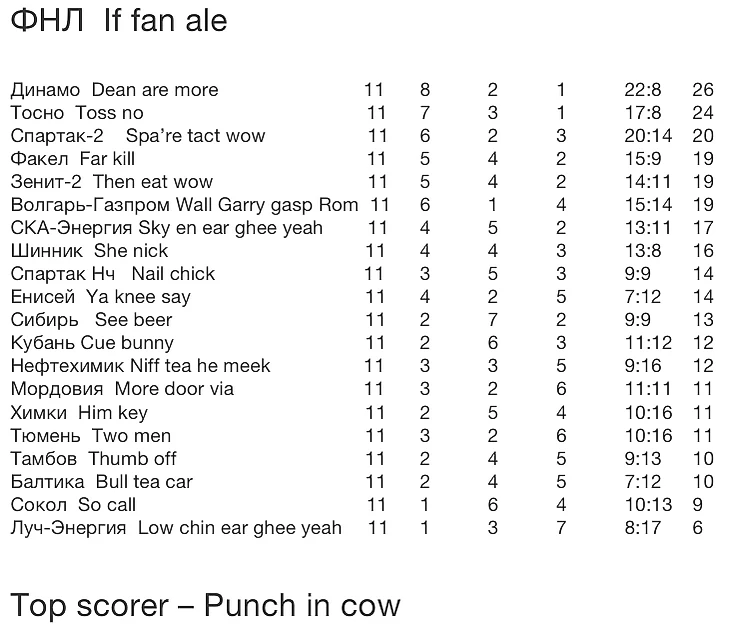Select the "Динамо Dean are more" team row
The width and height of the screenshot is (730, 624).
pyautogui.click(x=114, y=90)
